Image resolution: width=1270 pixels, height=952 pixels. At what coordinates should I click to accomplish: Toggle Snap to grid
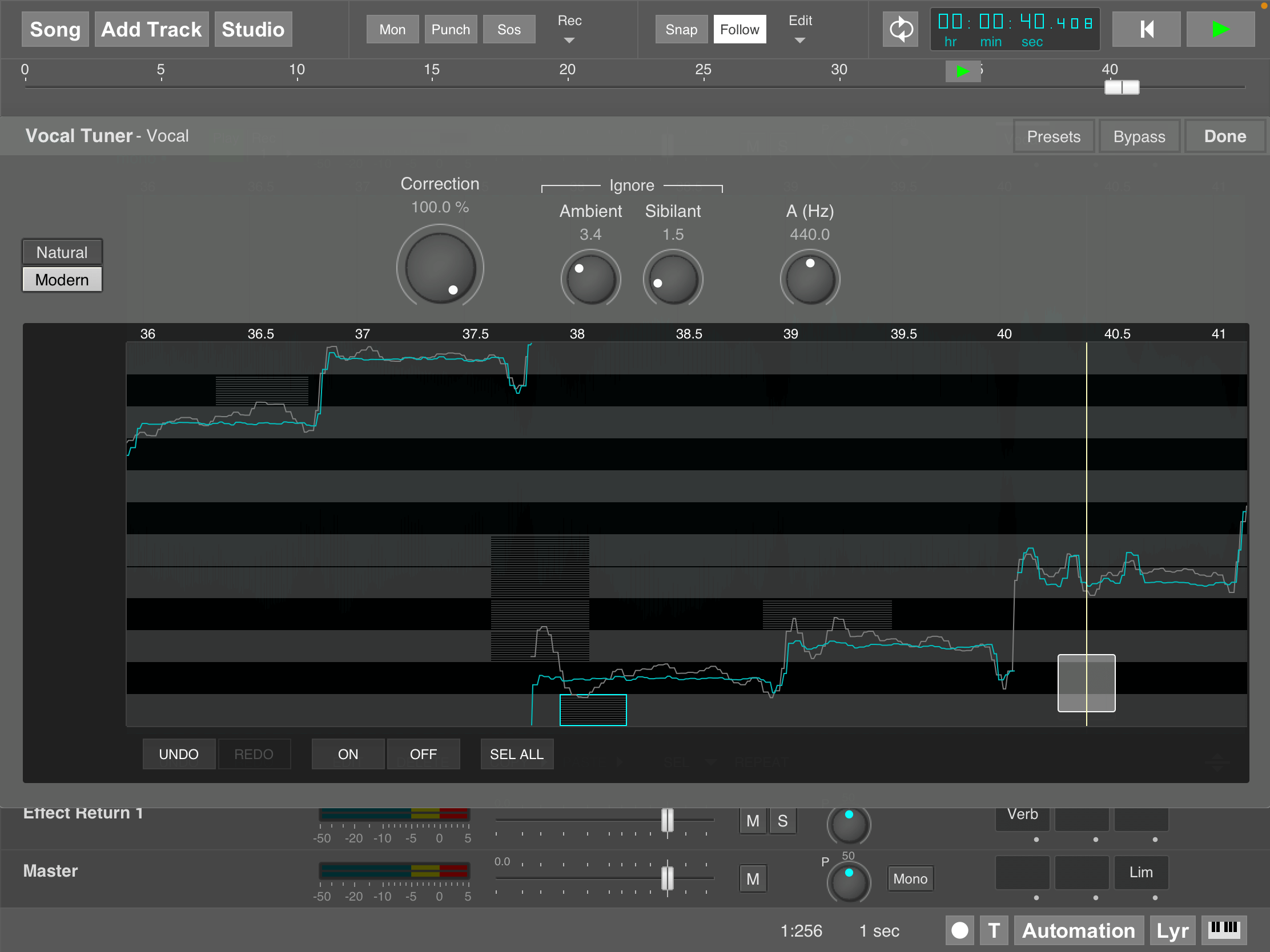[681, 29]
